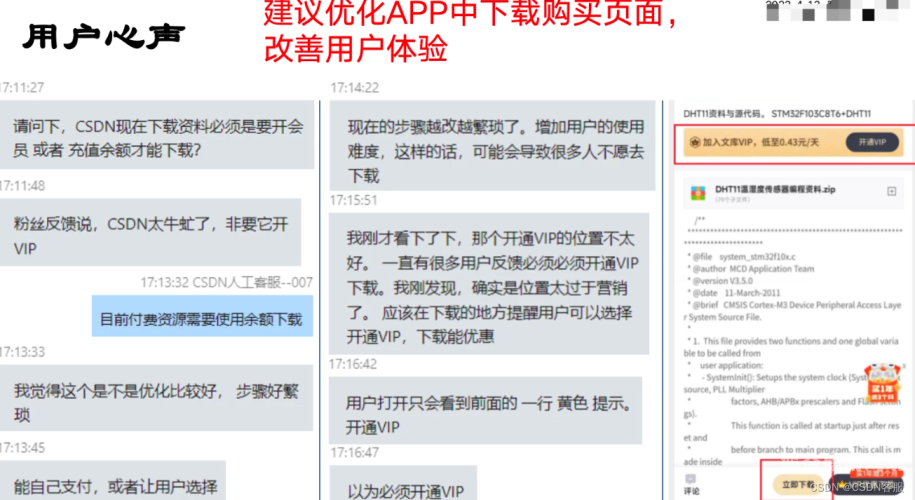Tap the floating one-year promo mascot
The height and width of the screenshot is (500, 915).
(x=882, y=385)
